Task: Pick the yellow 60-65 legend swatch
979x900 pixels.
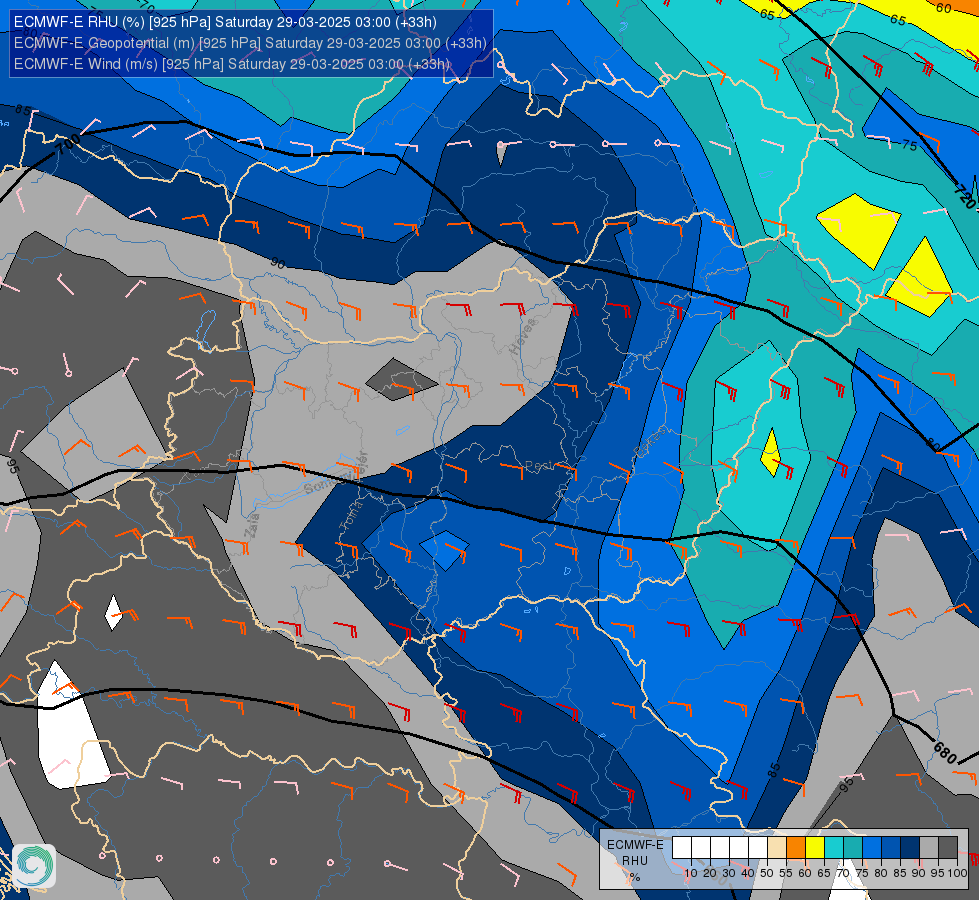Action: [815, 848]
